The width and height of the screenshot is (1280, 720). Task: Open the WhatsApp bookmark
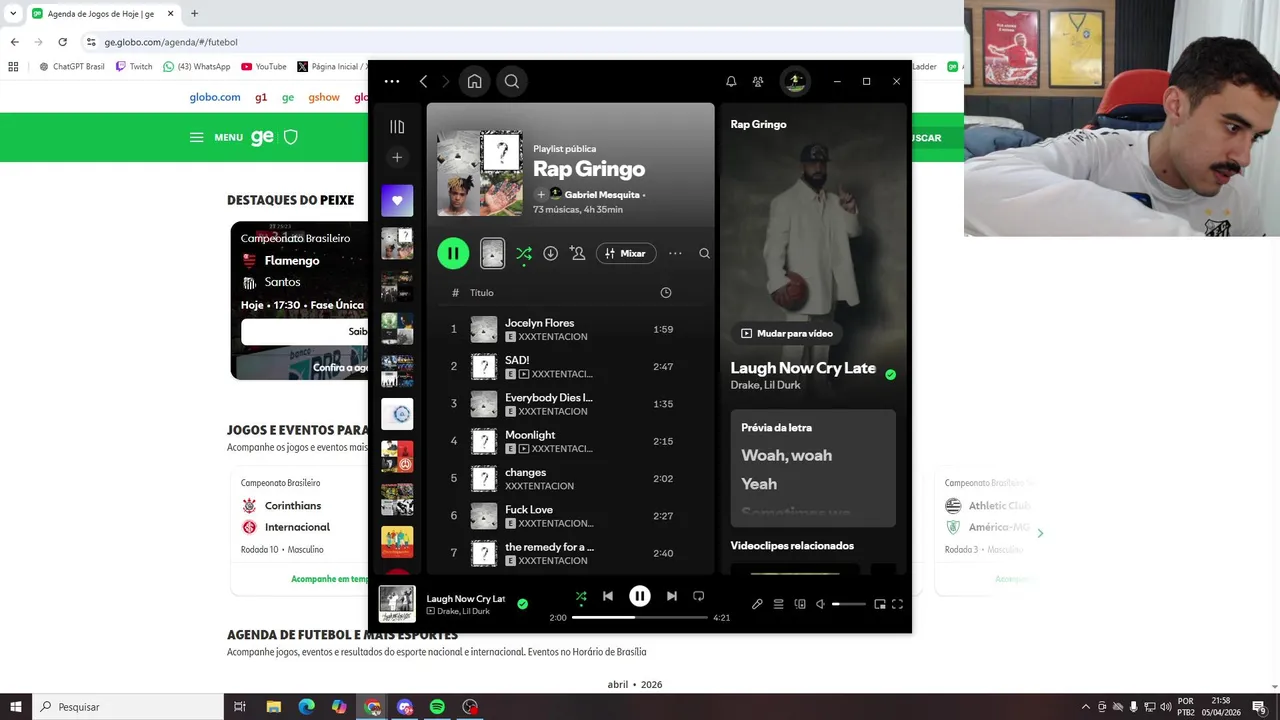pos(197,67)
